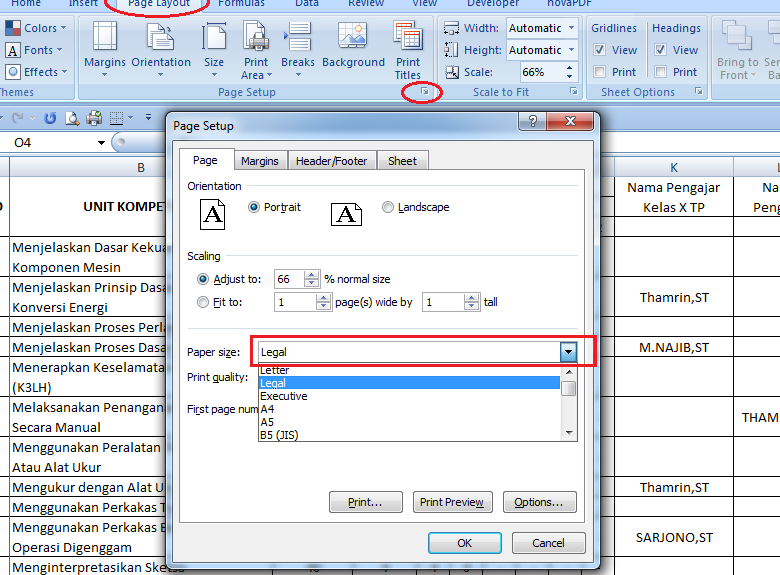The width and height of the screenshot is (780, 575).
Task: Choose Executive from the paper size list
Action: [x=409, y=396]
